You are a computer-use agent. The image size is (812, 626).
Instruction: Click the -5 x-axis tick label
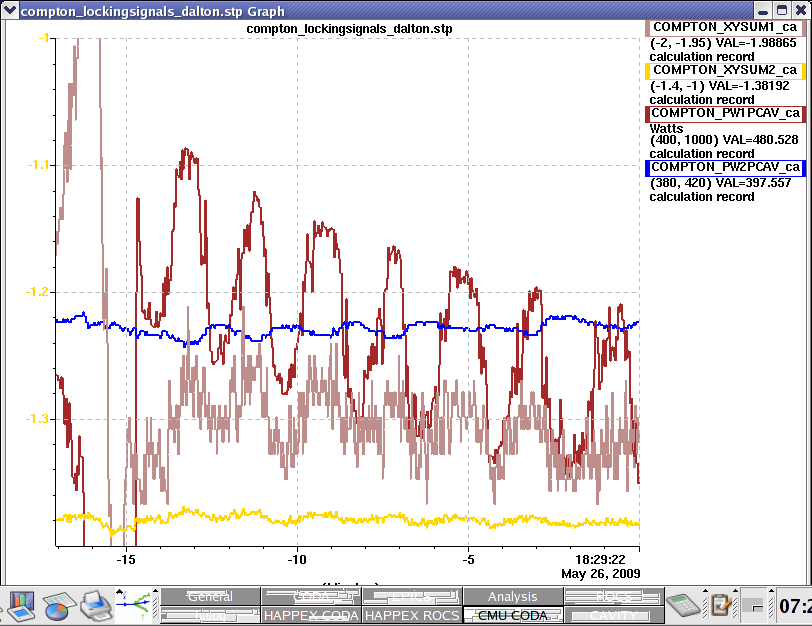pos(468,560)
